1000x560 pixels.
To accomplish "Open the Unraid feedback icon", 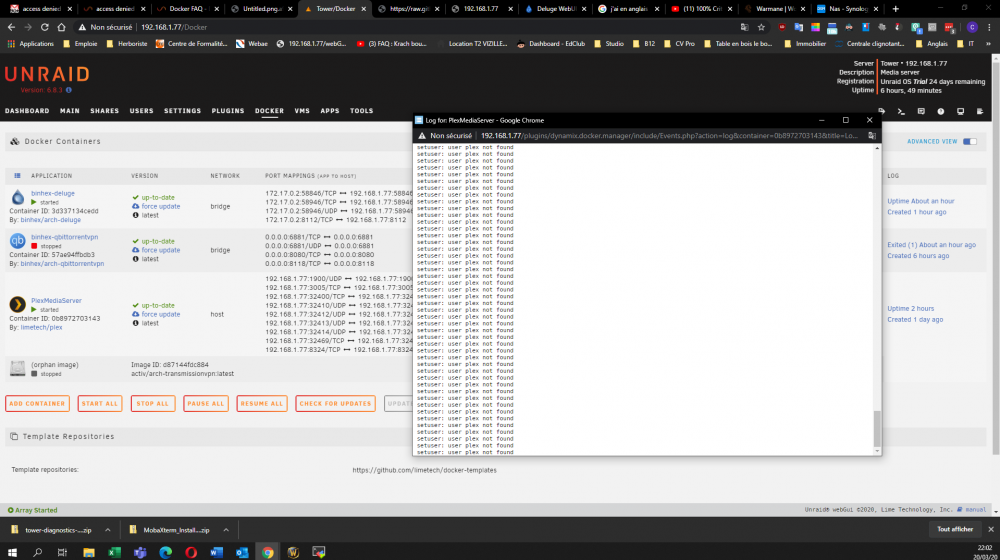I will click(921, 111).
